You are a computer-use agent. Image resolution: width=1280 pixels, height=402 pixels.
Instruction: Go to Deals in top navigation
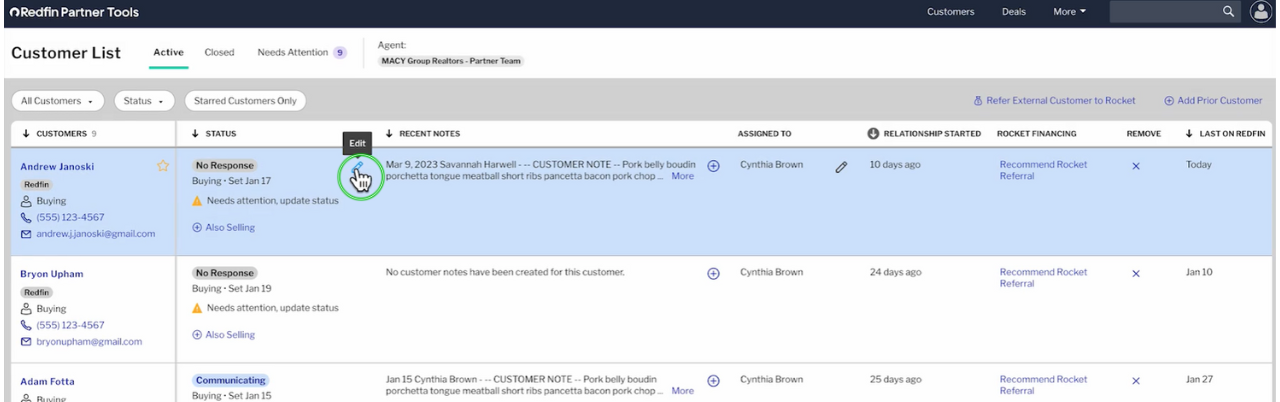1013,12
